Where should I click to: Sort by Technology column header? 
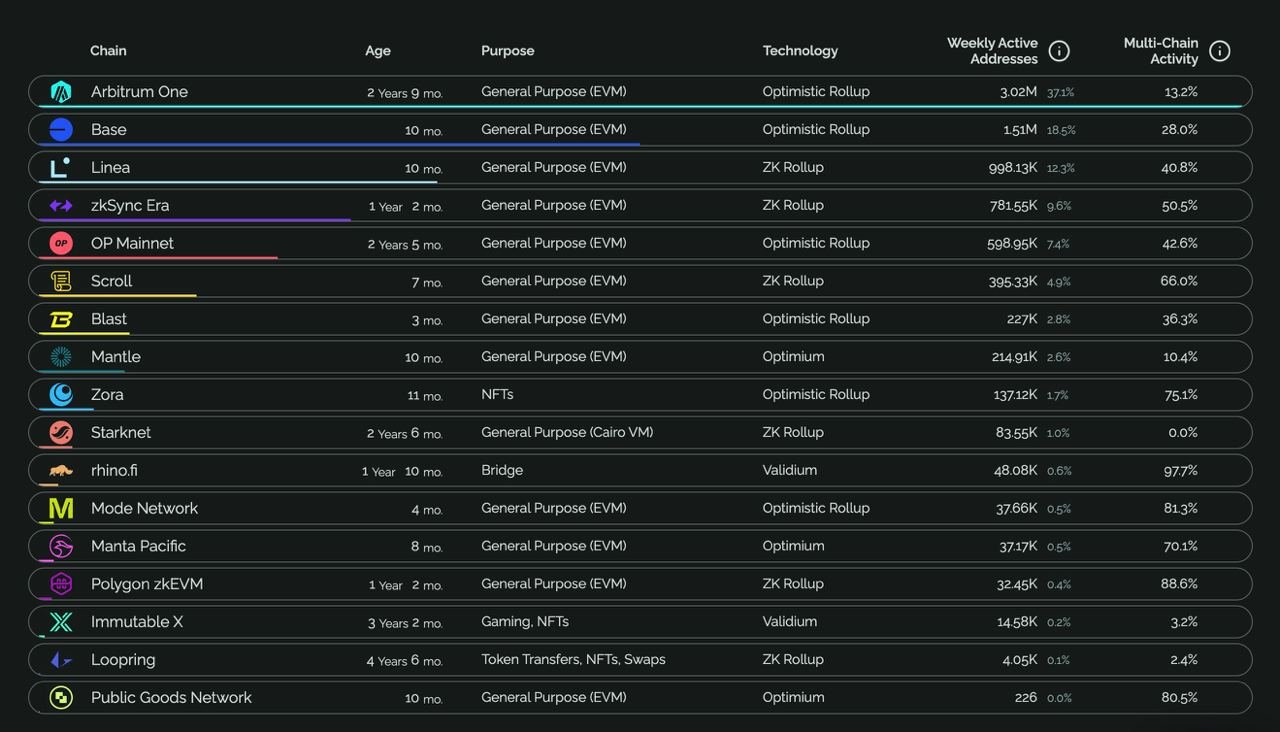800,51
